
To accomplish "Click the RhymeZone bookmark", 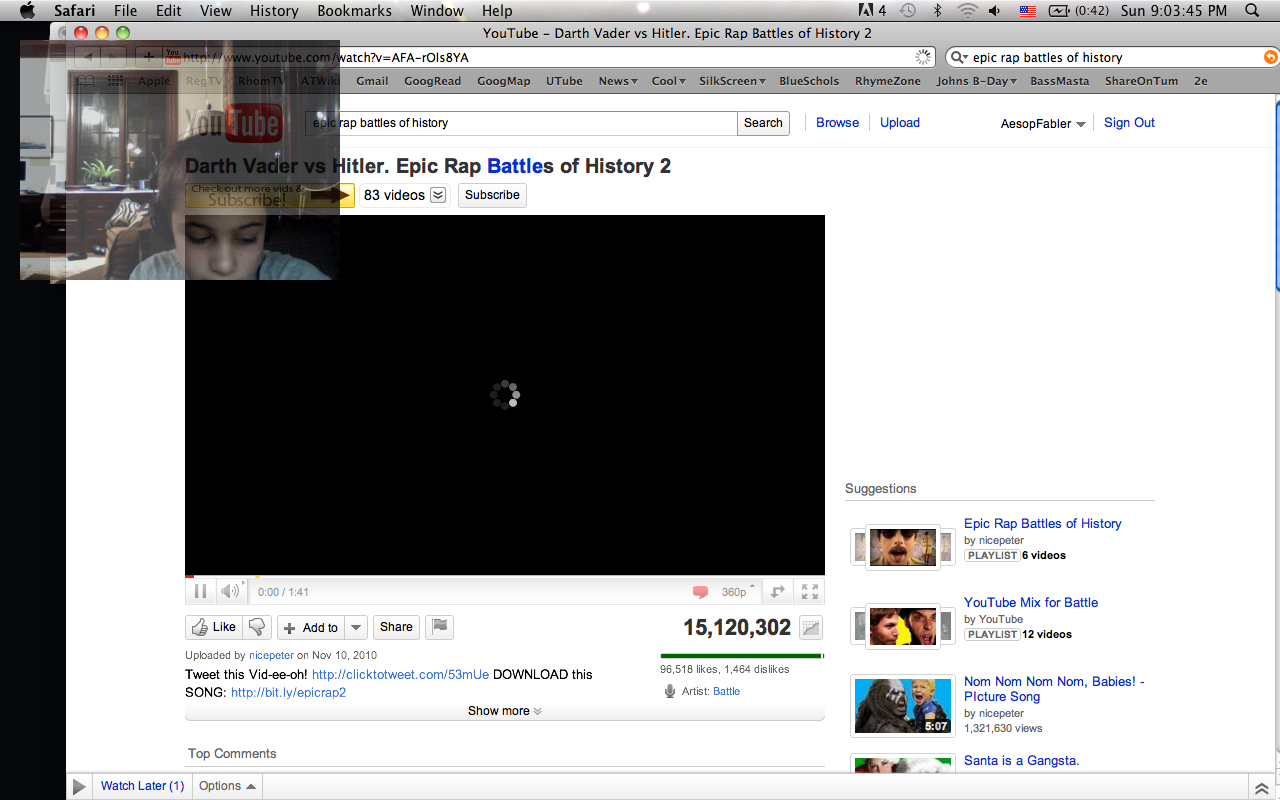I will (887, 81).
